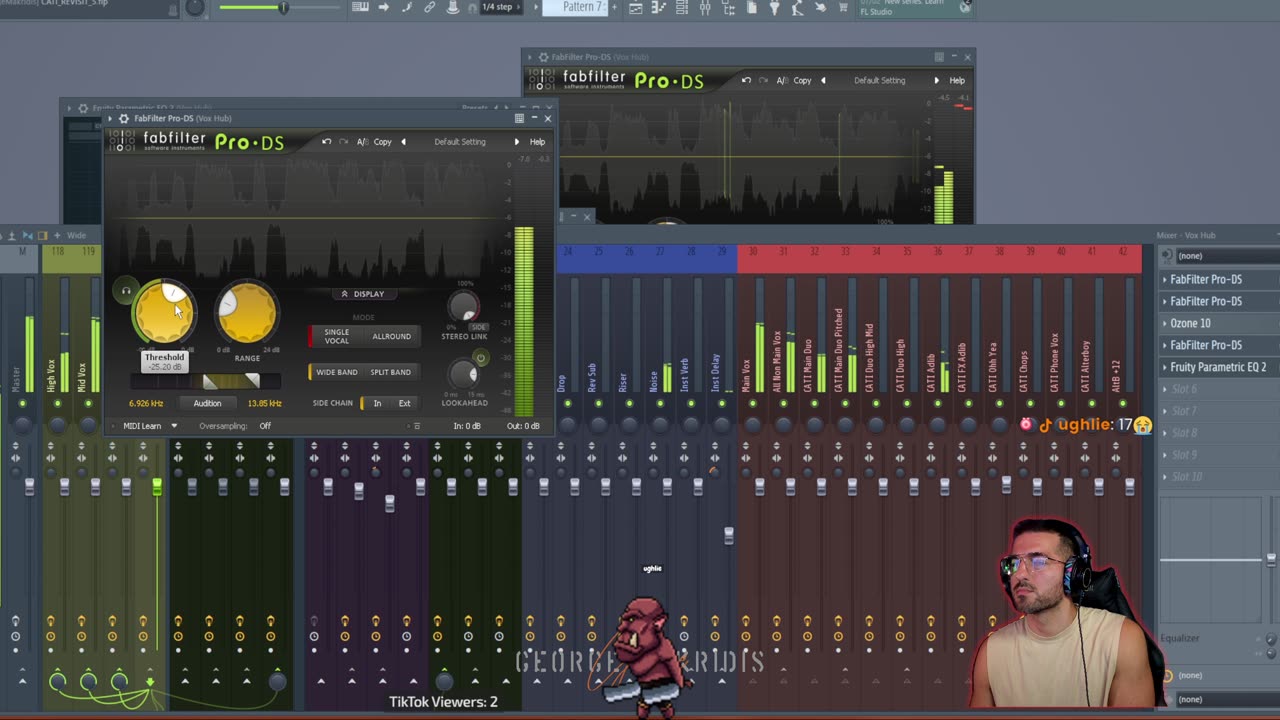Screen dimensions: 1280x720
Task: Open the shopping cart icon in toolbar
Action: 844,8
